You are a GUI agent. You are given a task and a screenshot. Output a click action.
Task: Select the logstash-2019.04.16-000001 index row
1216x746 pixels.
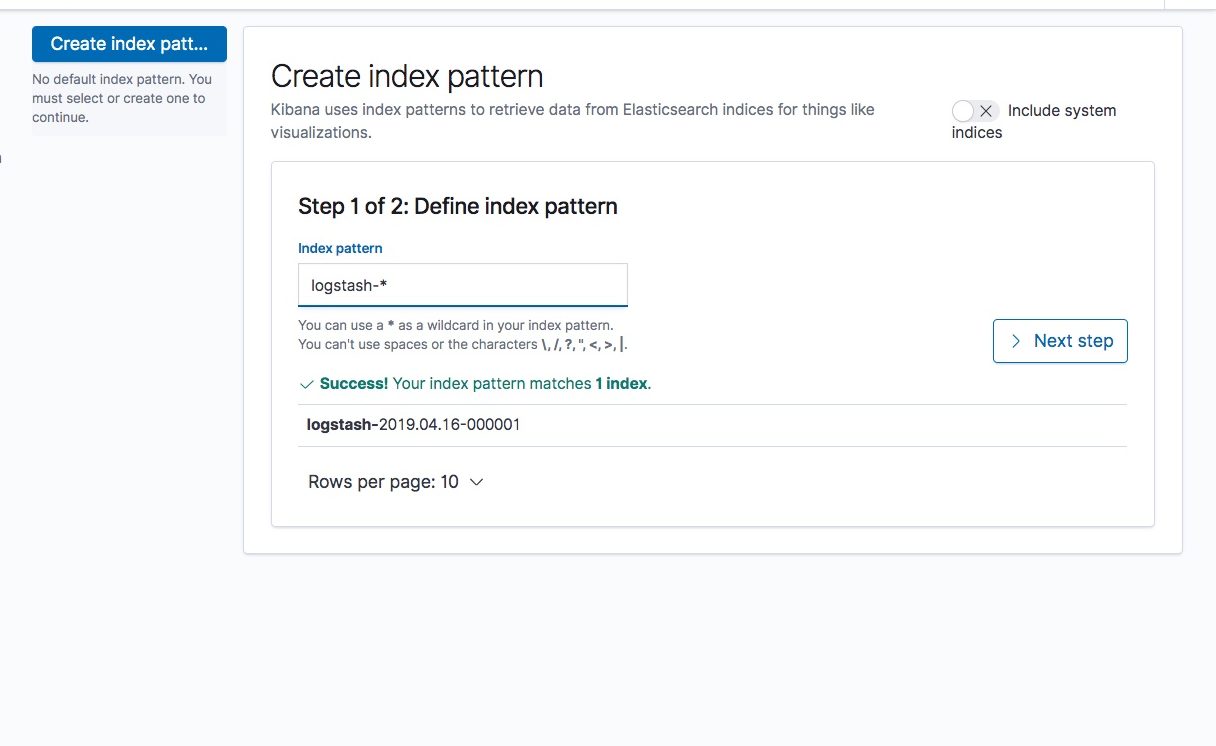click(x=712, y=425)
